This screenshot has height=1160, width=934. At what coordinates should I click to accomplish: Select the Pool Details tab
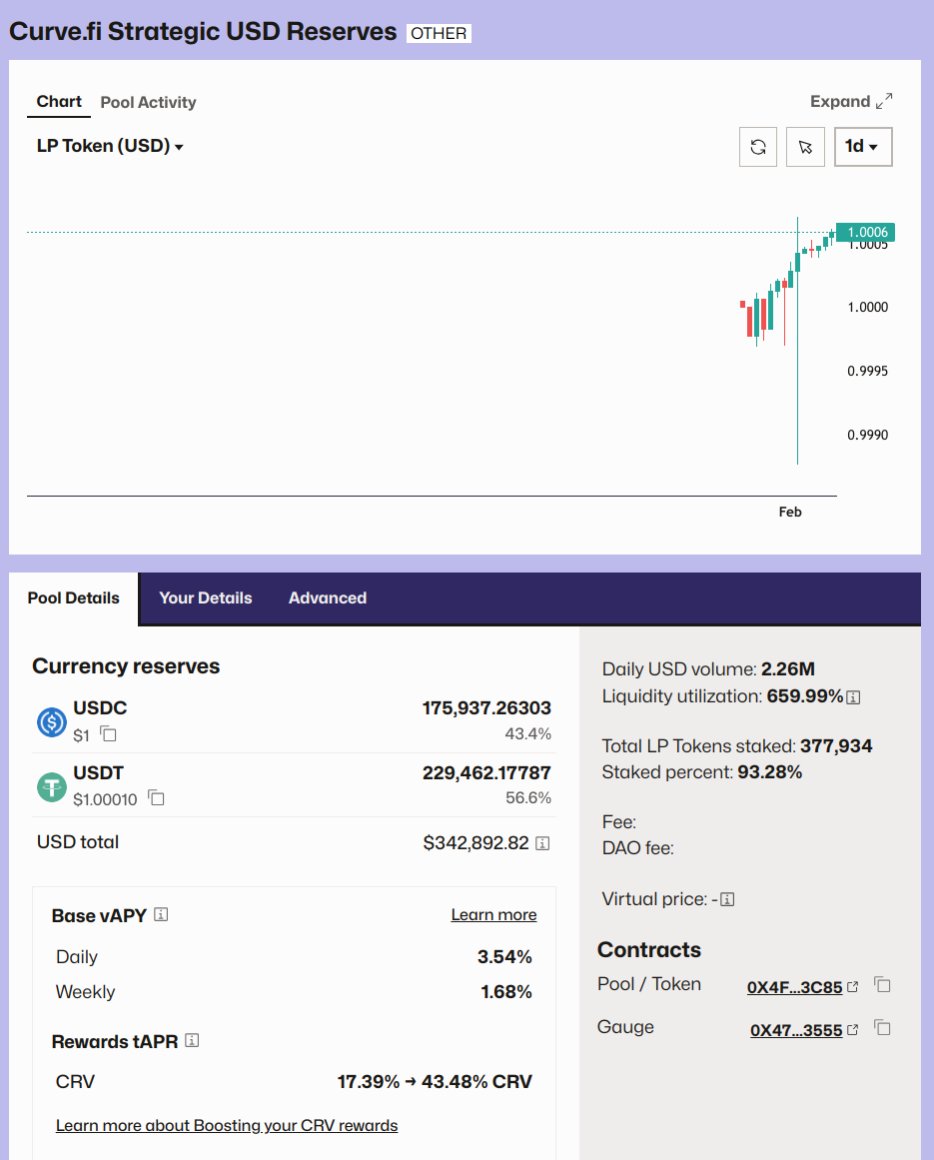[x=73, y=598]
